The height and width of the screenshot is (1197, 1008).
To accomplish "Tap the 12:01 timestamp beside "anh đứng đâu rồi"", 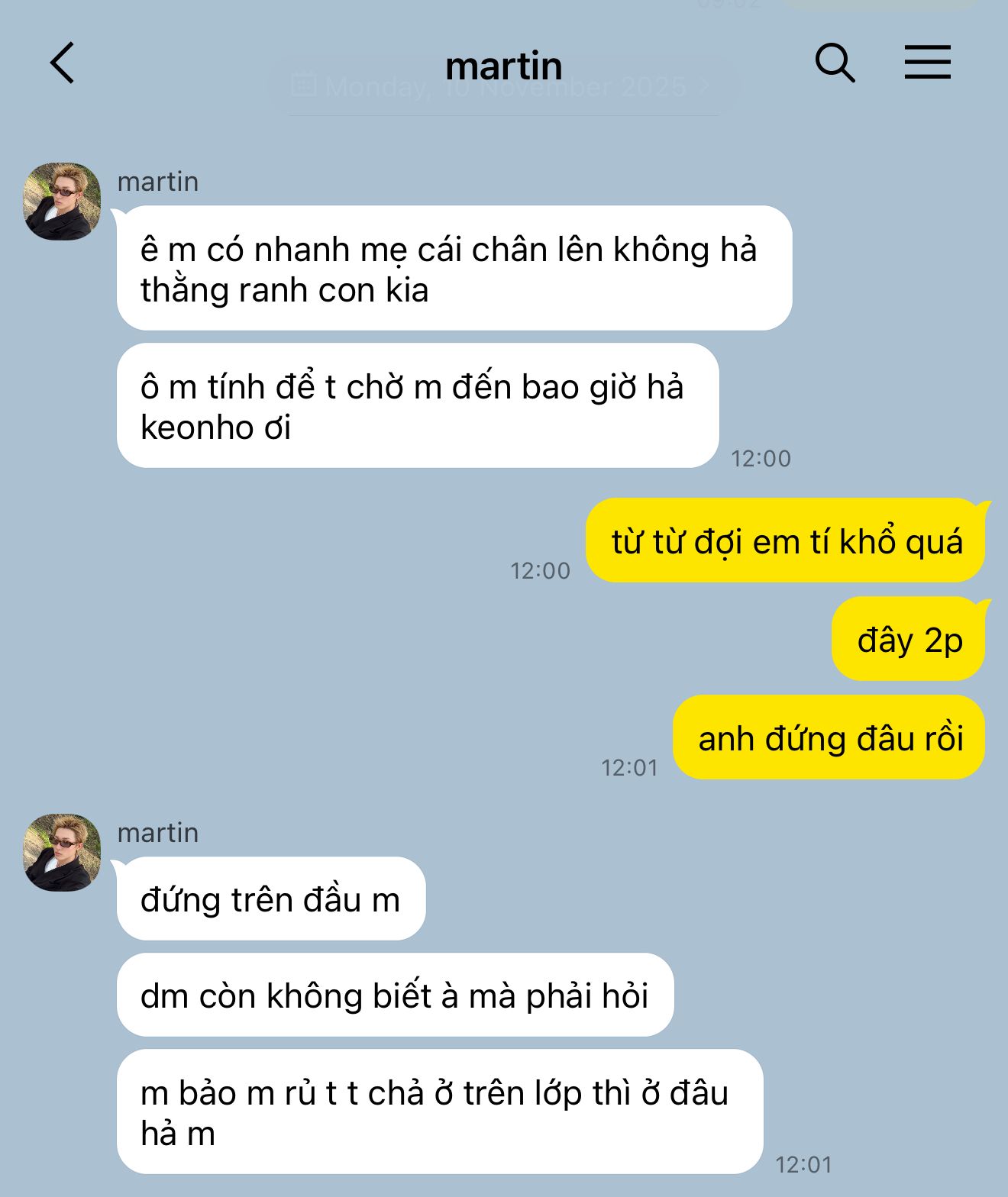I will click(629, 768).
